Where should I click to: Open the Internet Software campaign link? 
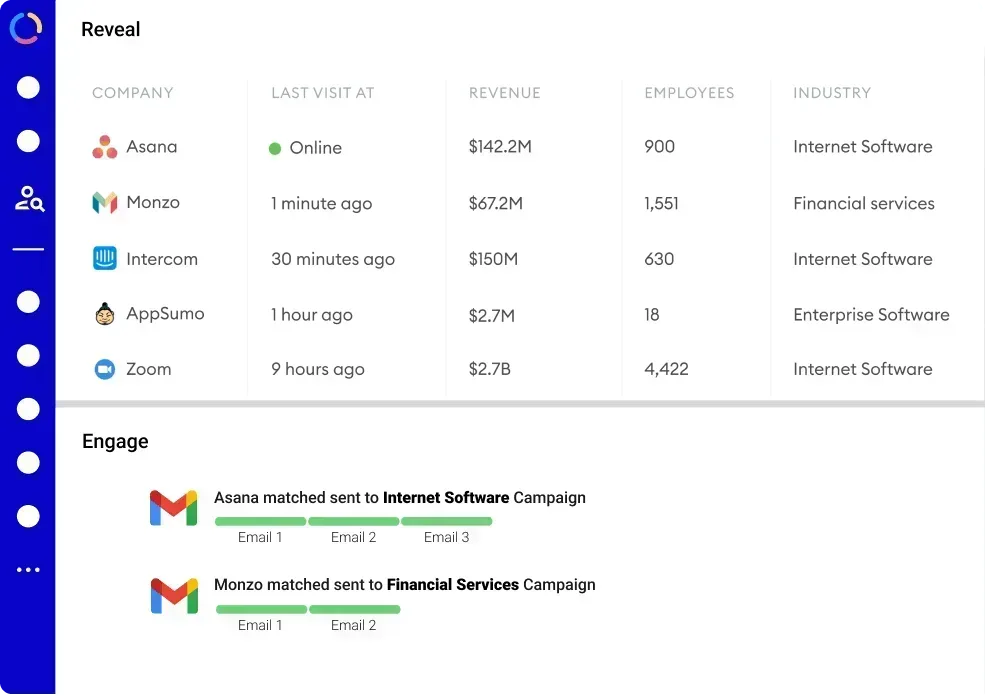pos(446,497)
